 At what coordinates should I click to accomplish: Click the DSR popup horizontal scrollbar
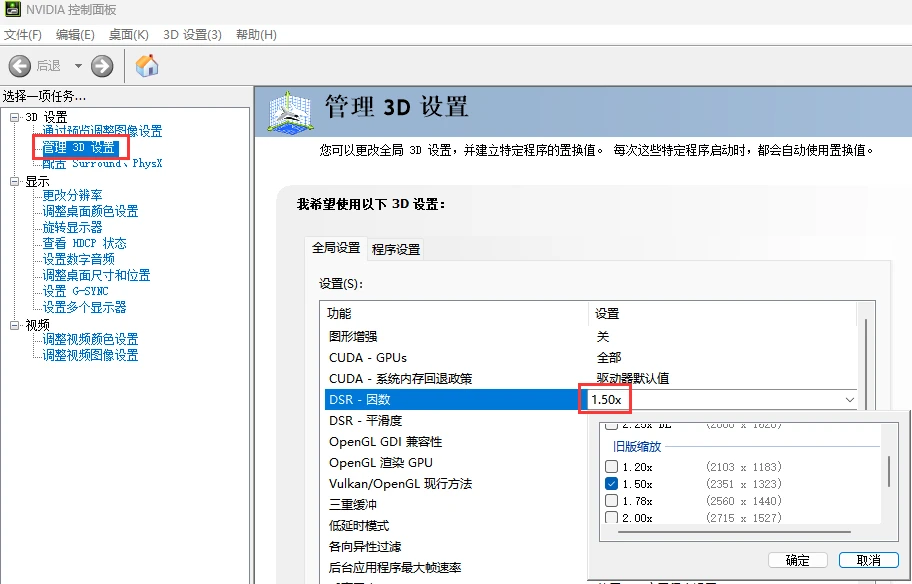pyautogui.click(x=735, y=531)
